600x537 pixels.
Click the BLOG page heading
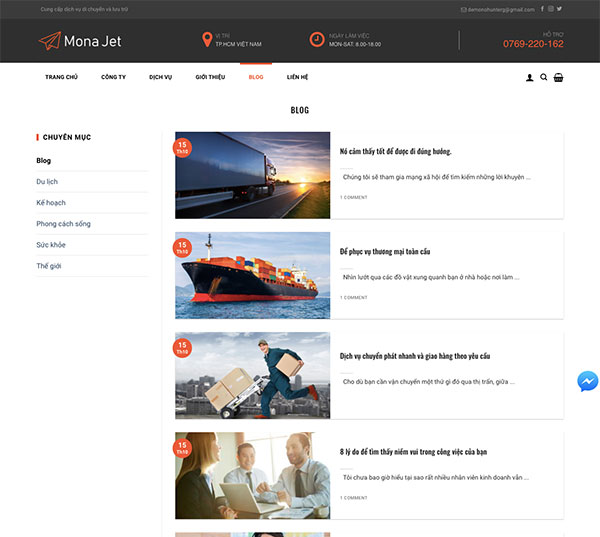300,110
